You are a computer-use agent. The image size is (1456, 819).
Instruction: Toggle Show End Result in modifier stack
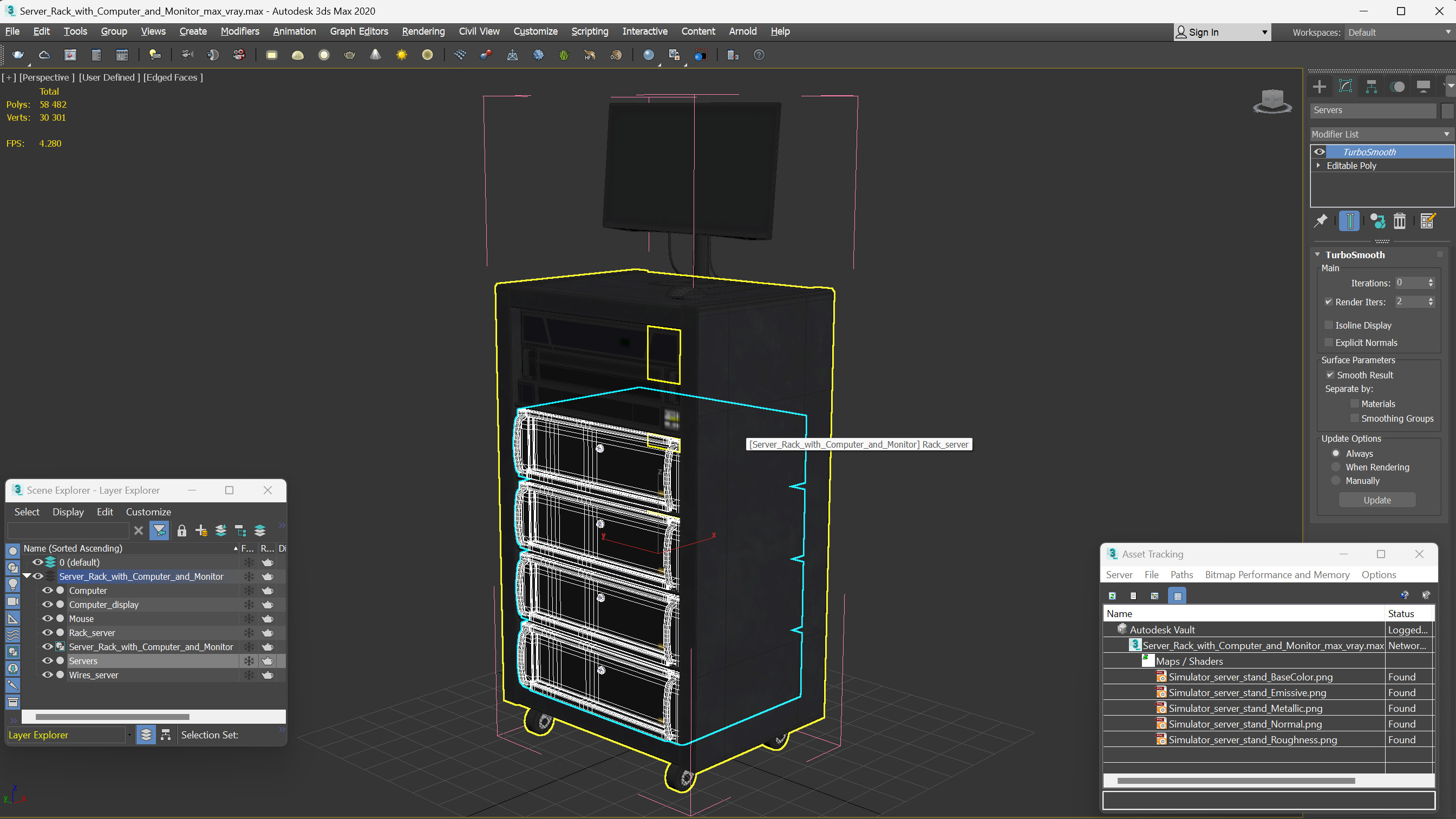(1350, 221)
